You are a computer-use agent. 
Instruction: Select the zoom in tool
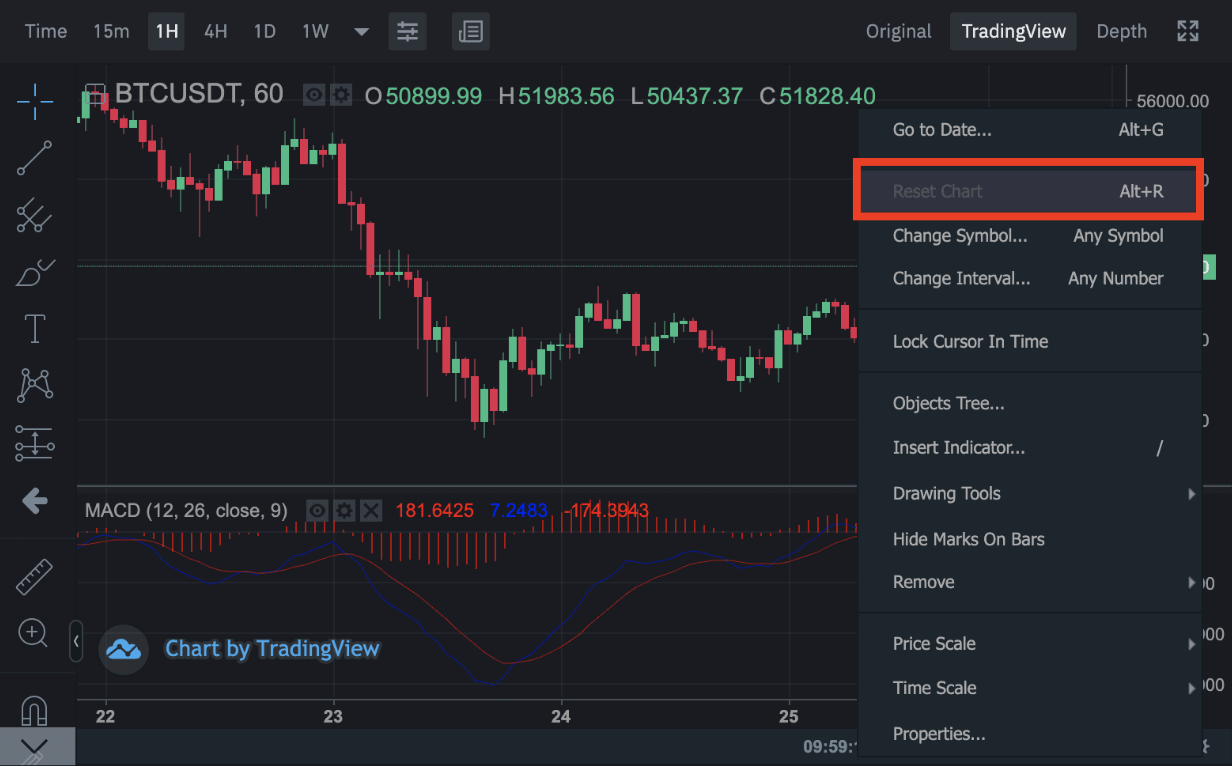coord(33,633)
